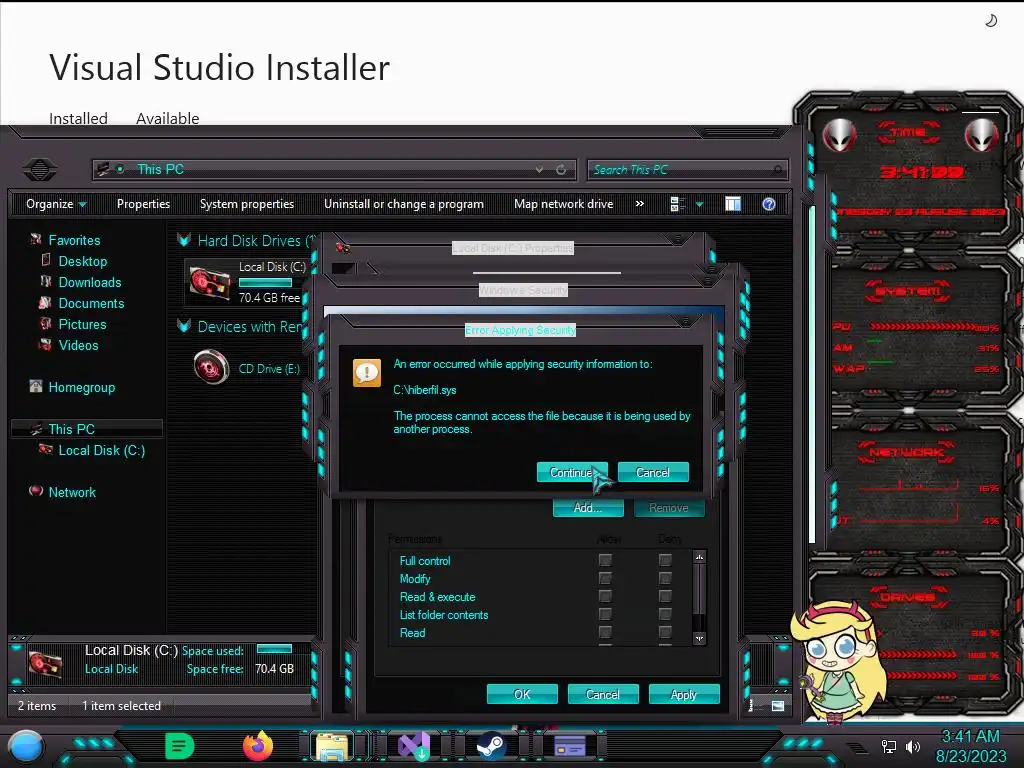Open Explorer help question mark icon
Screen dimensions: 1024x768
coord(769,204)
